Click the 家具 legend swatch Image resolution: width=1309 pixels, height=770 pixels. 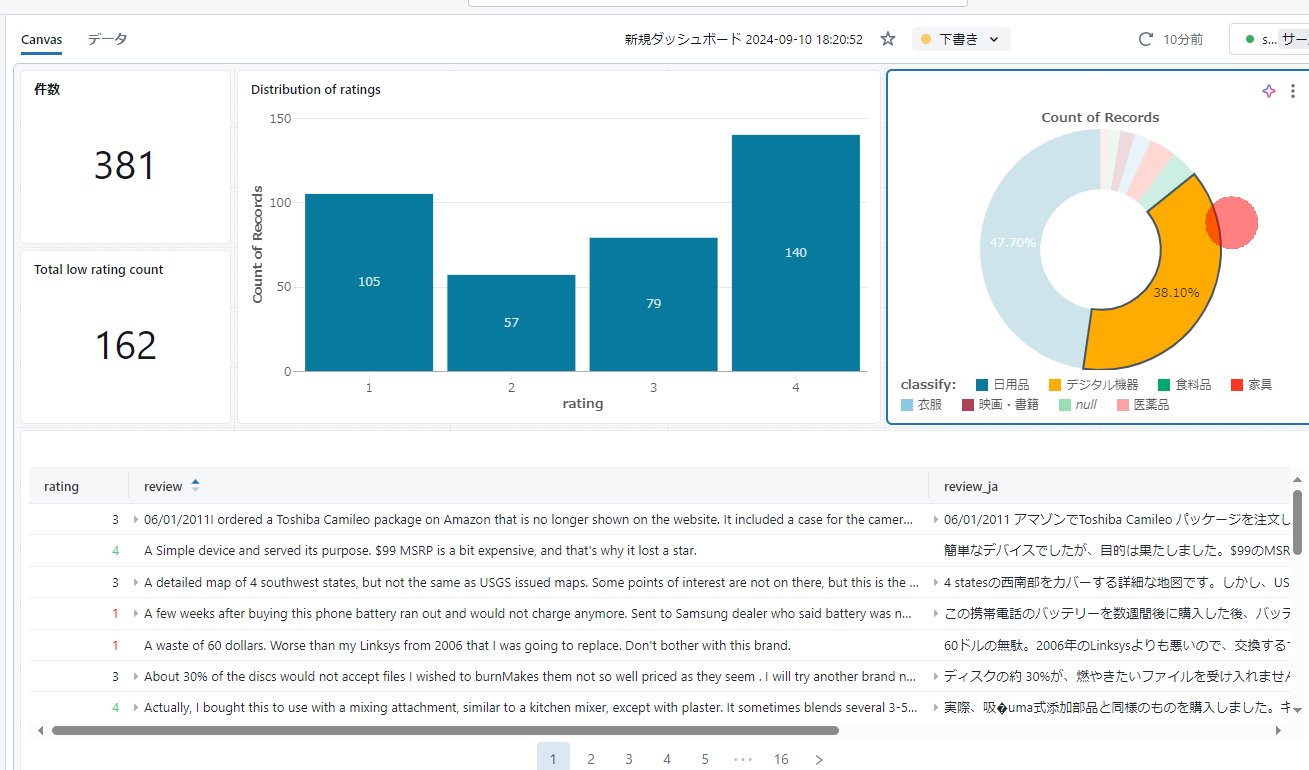1237,385
